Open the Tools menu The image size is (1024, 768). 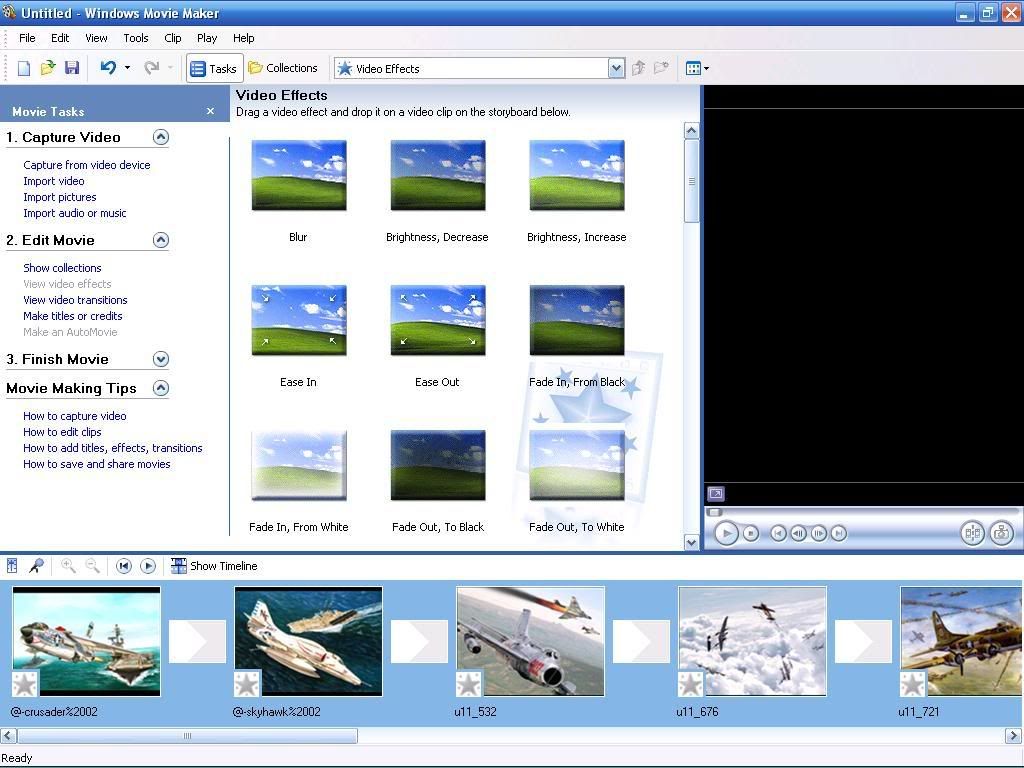136,38
